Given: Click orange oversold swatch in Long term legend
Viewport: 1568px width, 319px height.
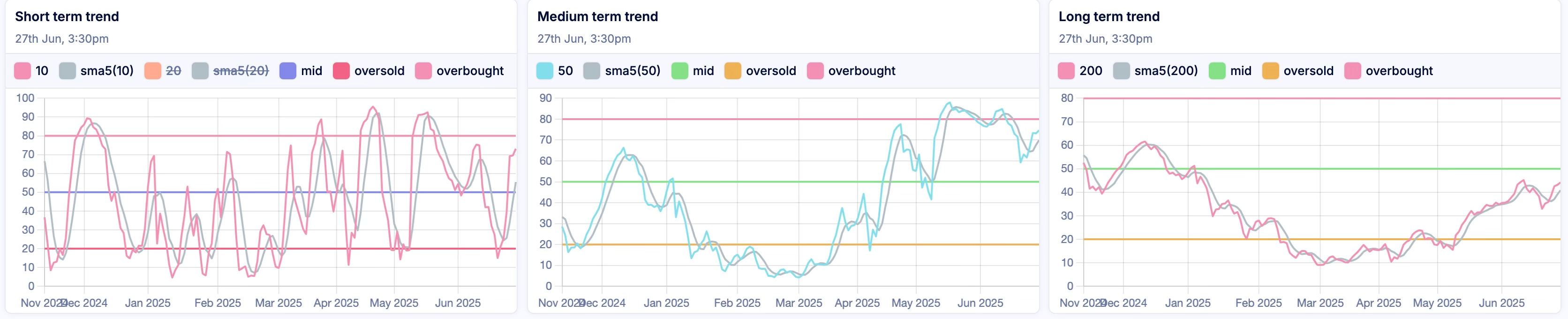Looking at the screenshot, I should tap(1270, 71).
